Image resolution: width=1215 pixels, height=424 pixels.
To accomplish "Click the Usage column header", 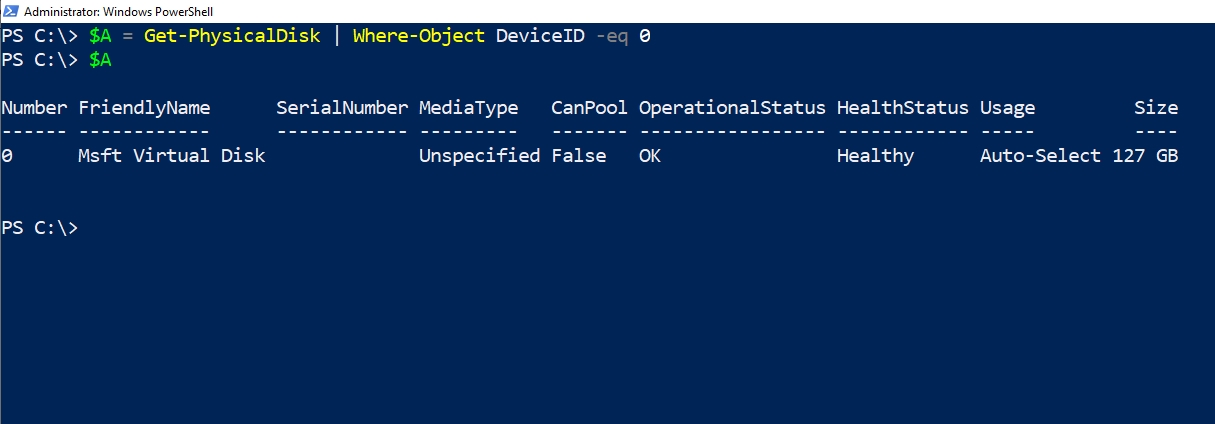I will pyautogui.click(x=1007, y=108).
